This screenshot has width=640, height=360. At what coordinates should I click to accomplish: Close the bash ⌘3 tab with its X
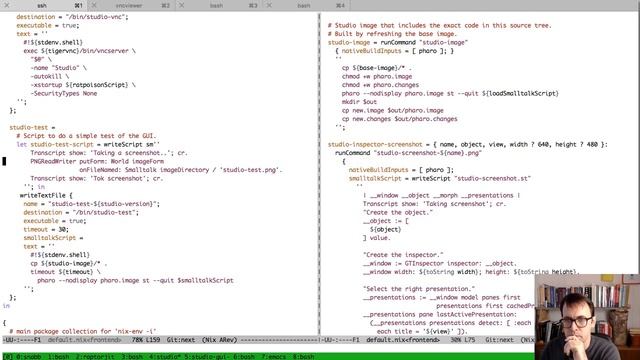182,5
